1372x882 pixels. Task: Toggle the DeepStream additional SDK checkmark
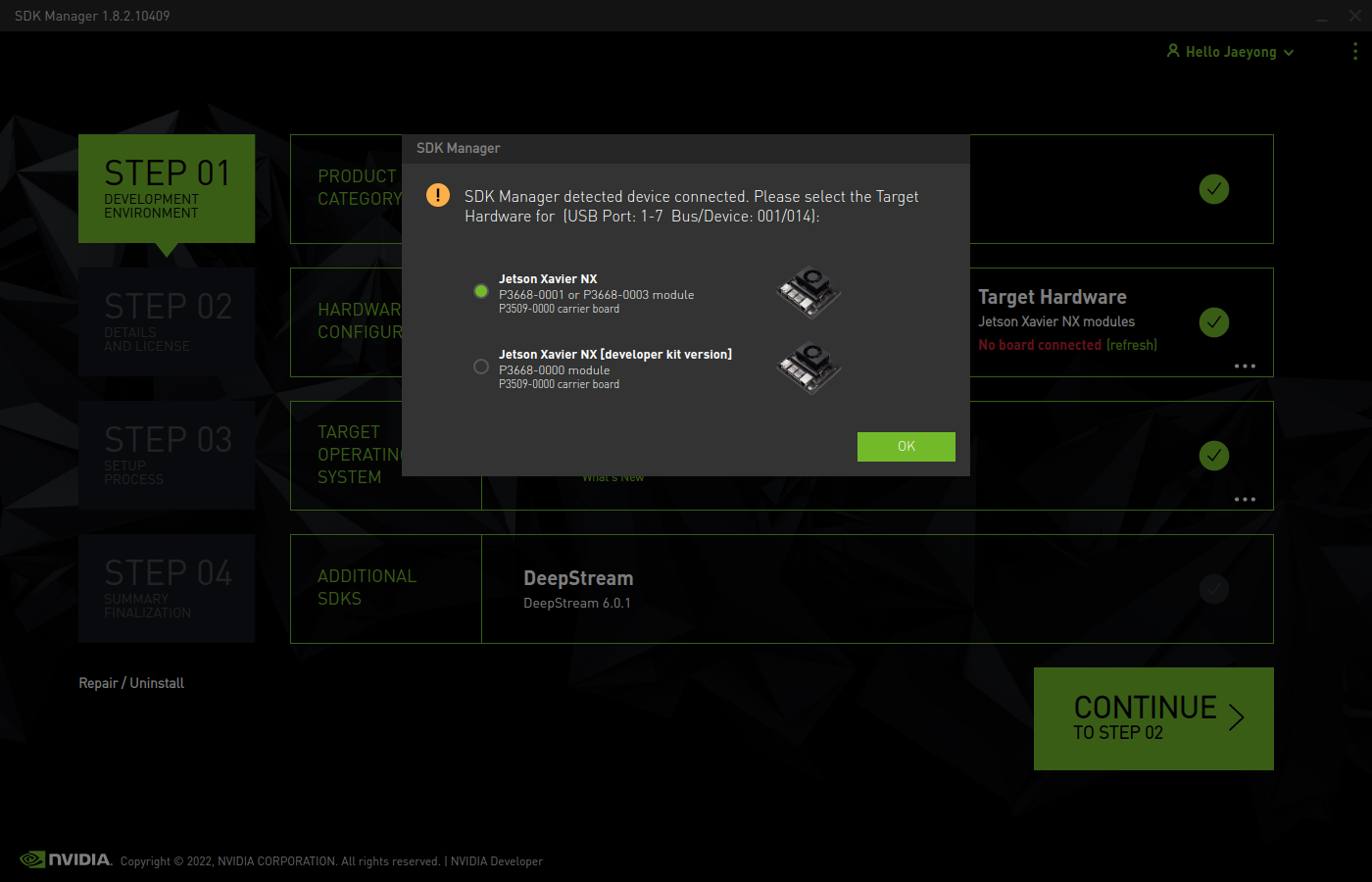(x=1214, y=589)
